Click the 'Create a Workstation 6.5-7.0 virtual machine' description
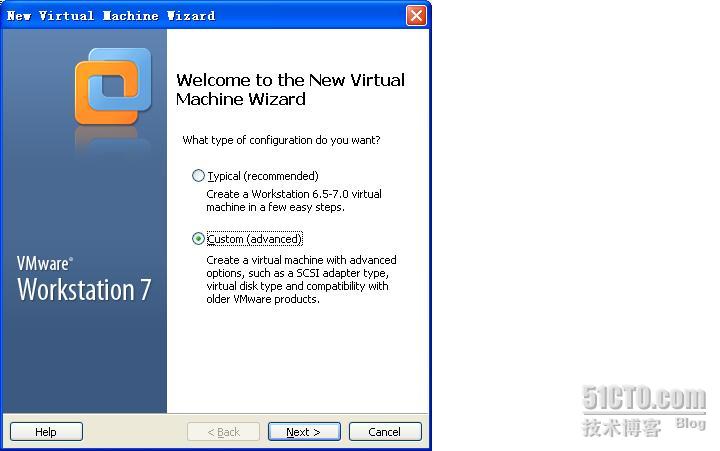The width and height of the screenshot is (720, 451). [x=294, y=200]
